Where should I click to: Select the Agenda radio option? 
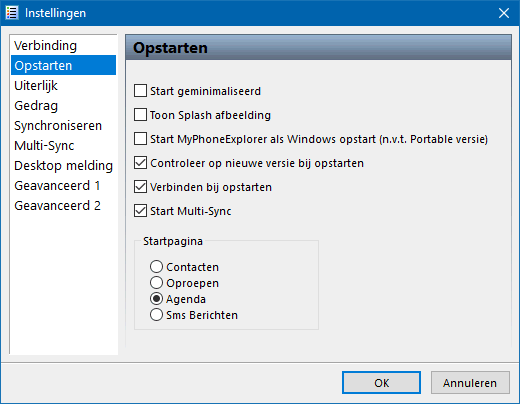pyautogui.click(x=156, y=299)
